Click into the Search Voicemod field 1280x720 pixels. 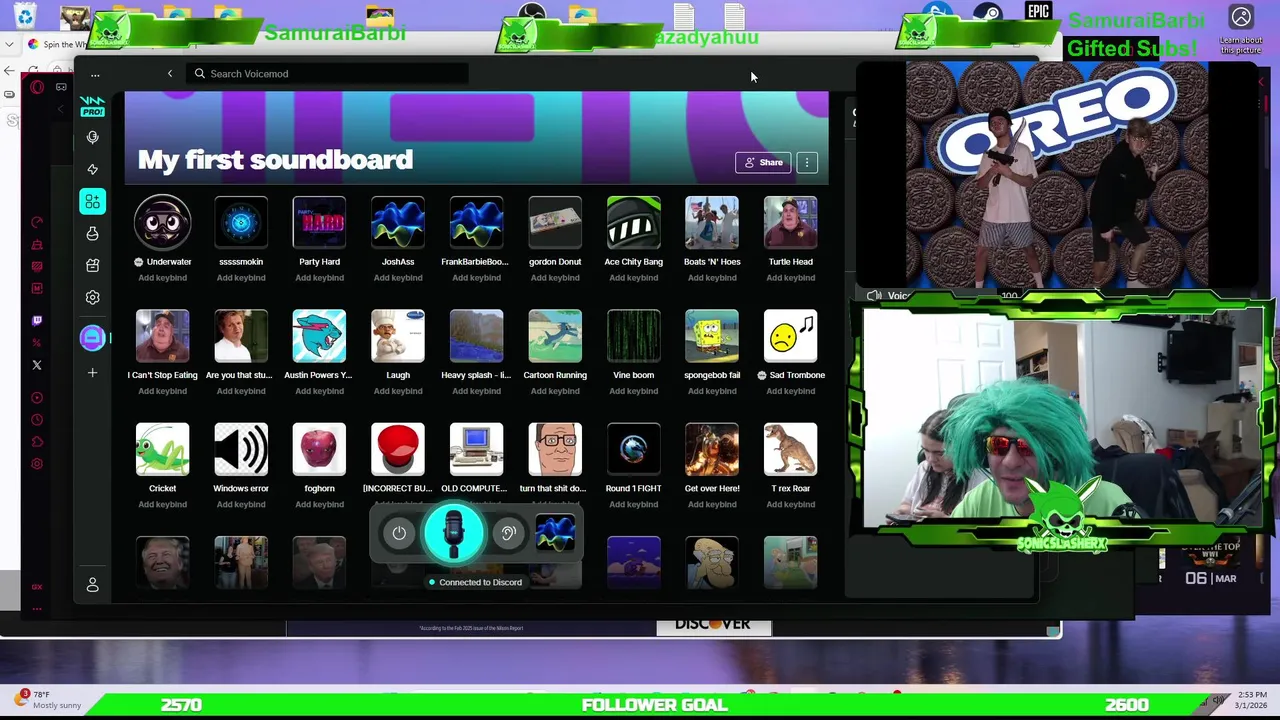click(328, 74)
